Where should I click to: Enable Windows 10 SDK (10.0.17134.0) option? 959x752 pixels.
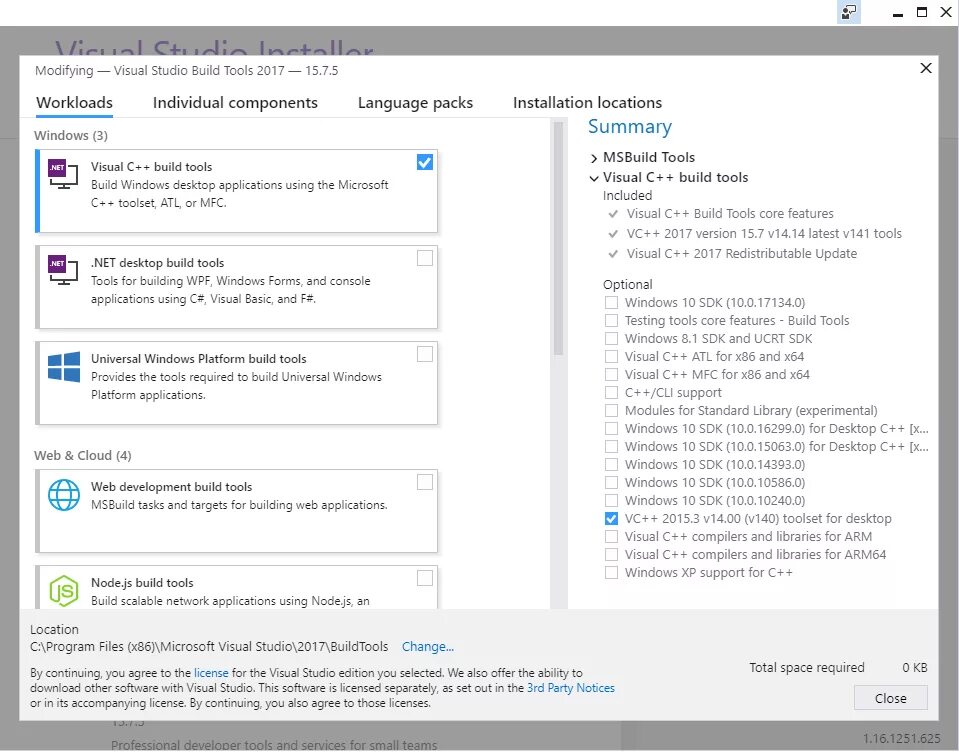click(611, 303)
